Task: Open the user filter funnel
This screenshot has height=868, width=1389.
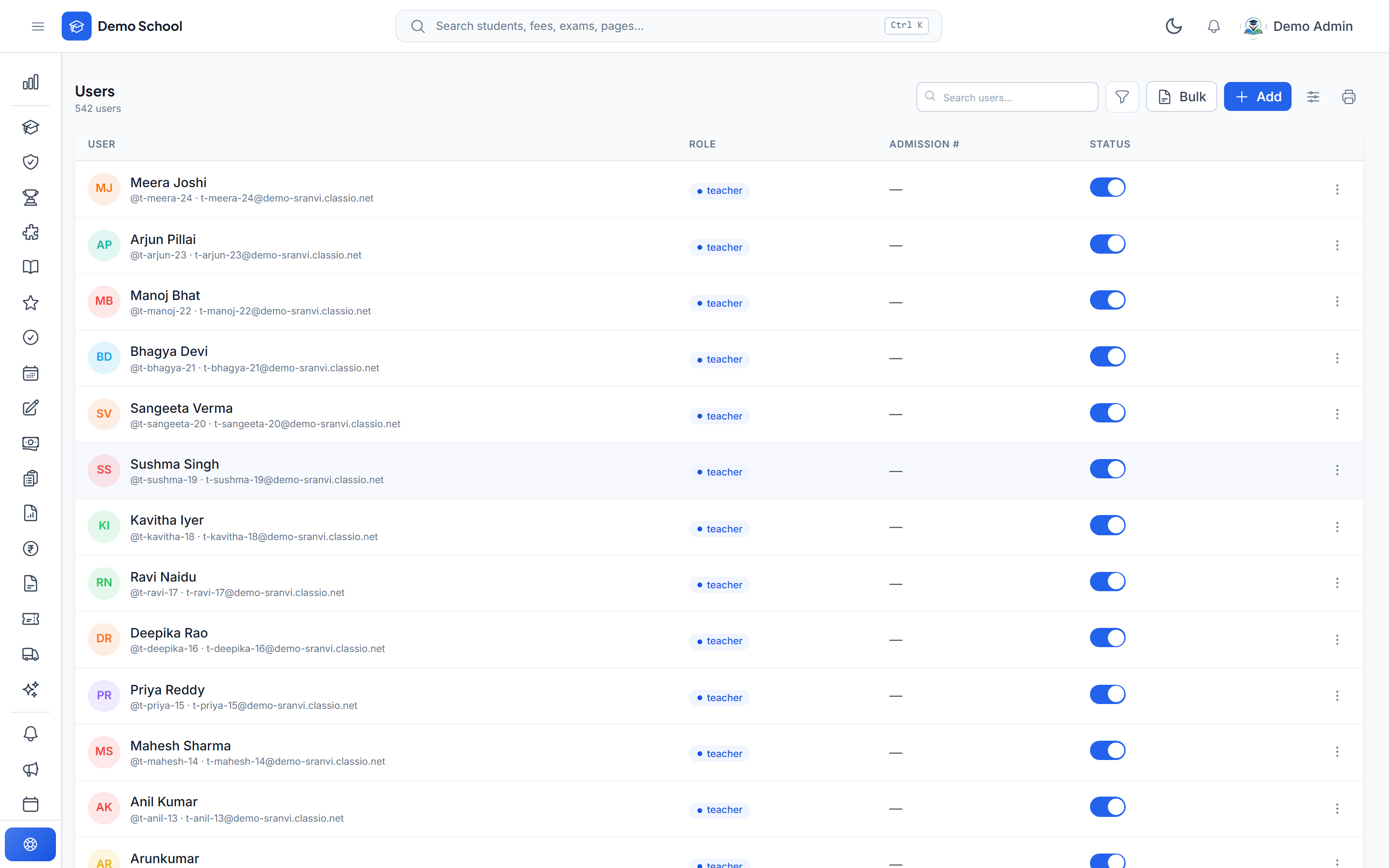Action: (x=1122, y=97)
